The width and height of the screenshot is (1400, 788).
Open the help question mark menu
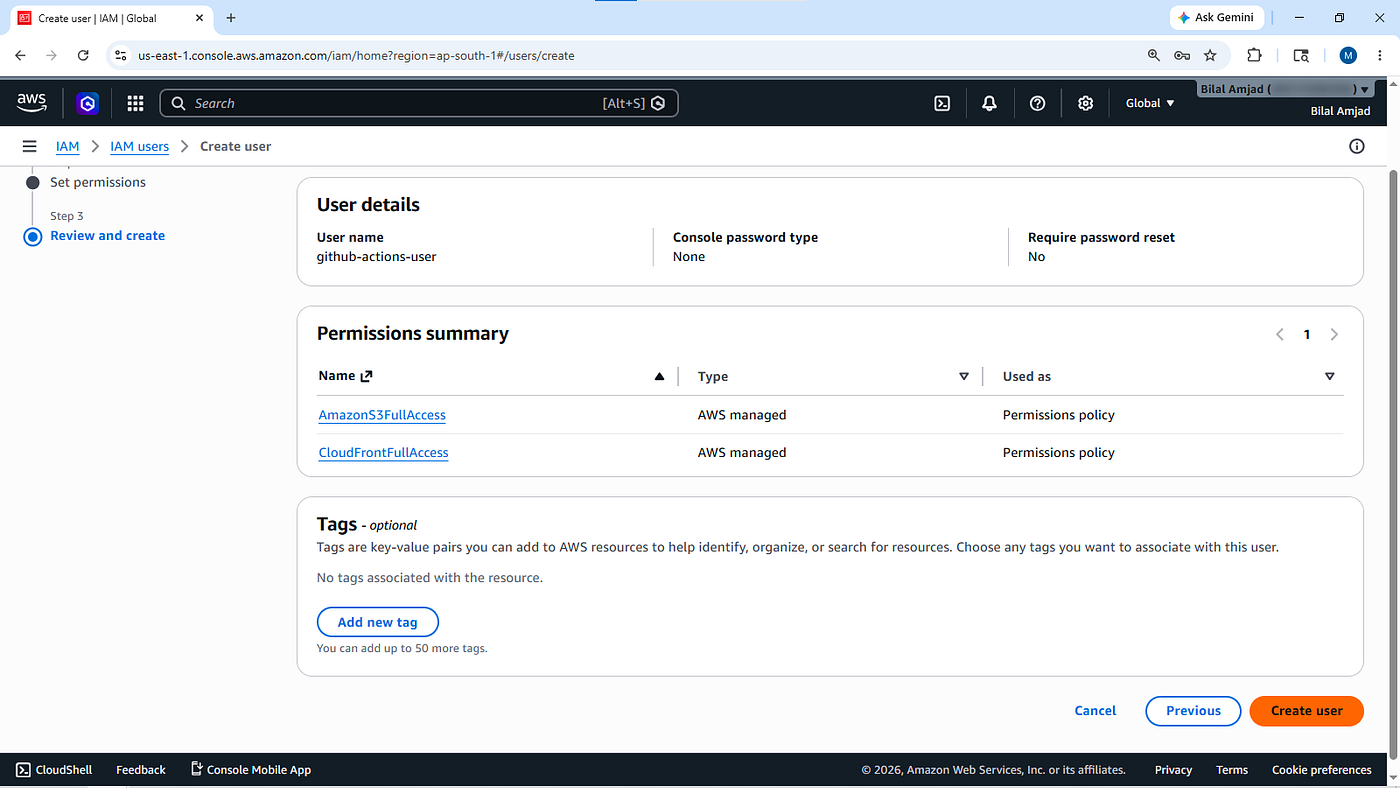pos(1038,103)
